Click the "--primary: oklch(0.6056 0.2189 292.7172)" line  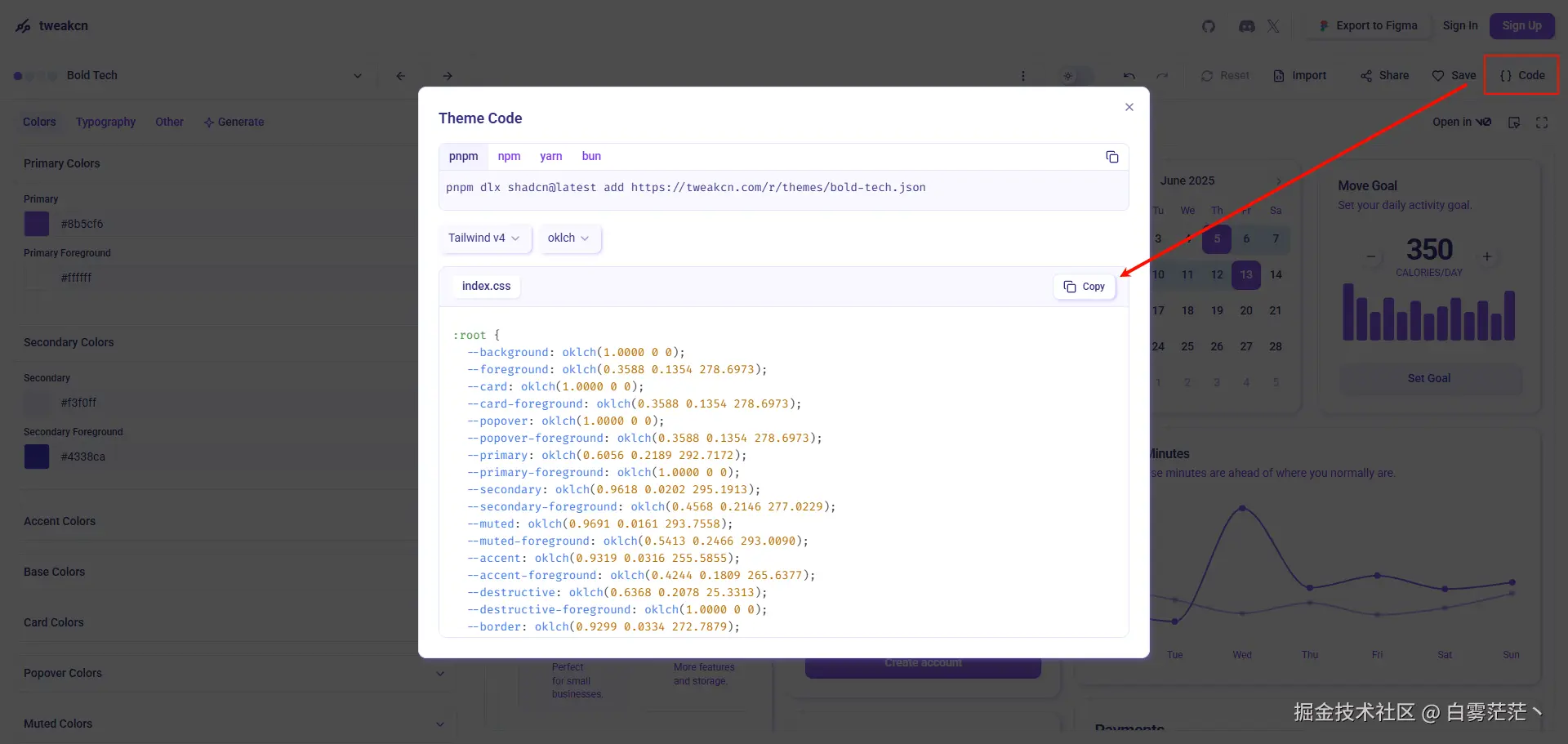(607, 456)
